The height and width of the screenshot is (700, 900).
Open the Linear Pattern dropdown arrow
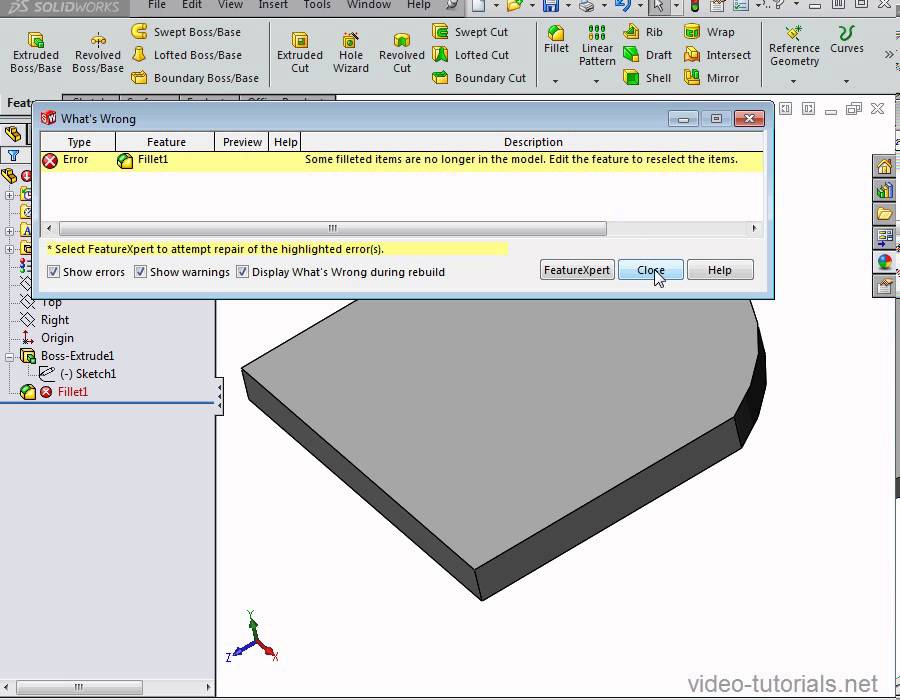point(596,81)
